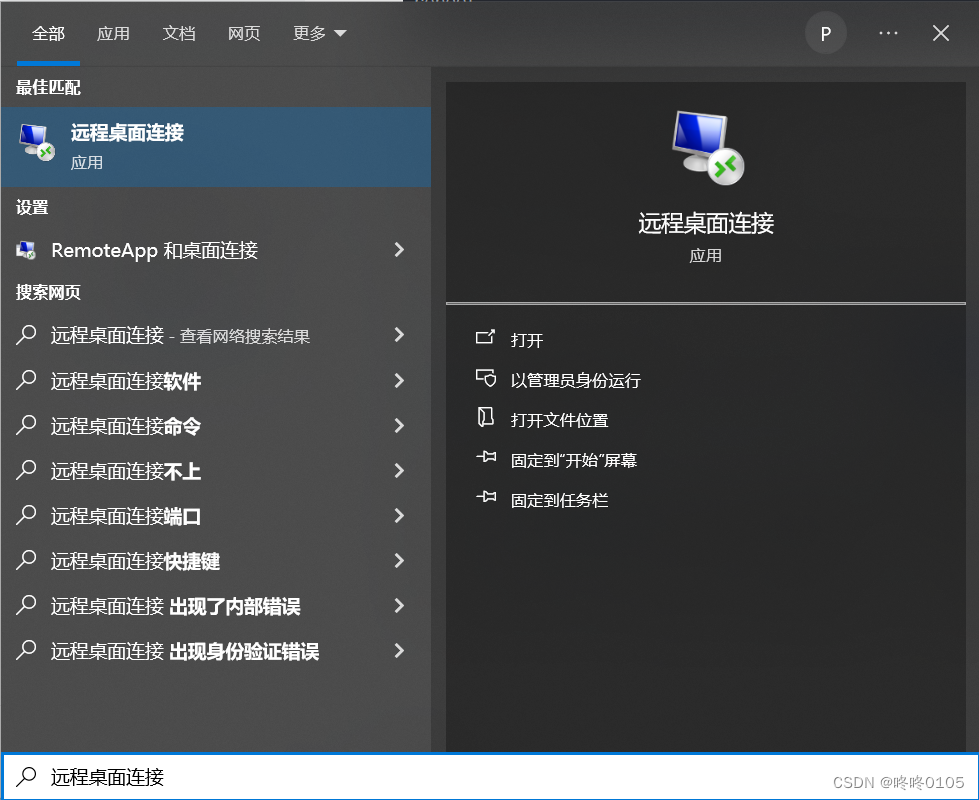Screen dimensions: 979x800
Task: Click magnifier icon beside 出现了内部错误 suggestion
Action: pos(26,605)
